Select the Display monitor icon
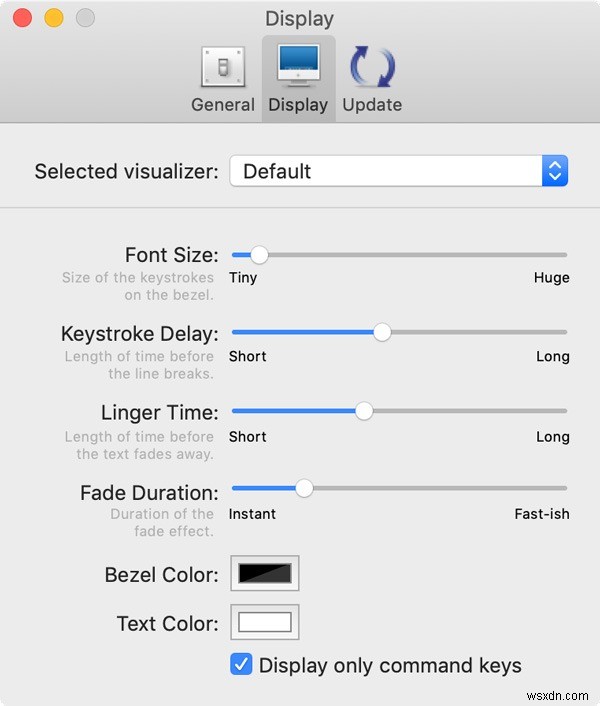 pyautogui.click(x=298, y=65)
